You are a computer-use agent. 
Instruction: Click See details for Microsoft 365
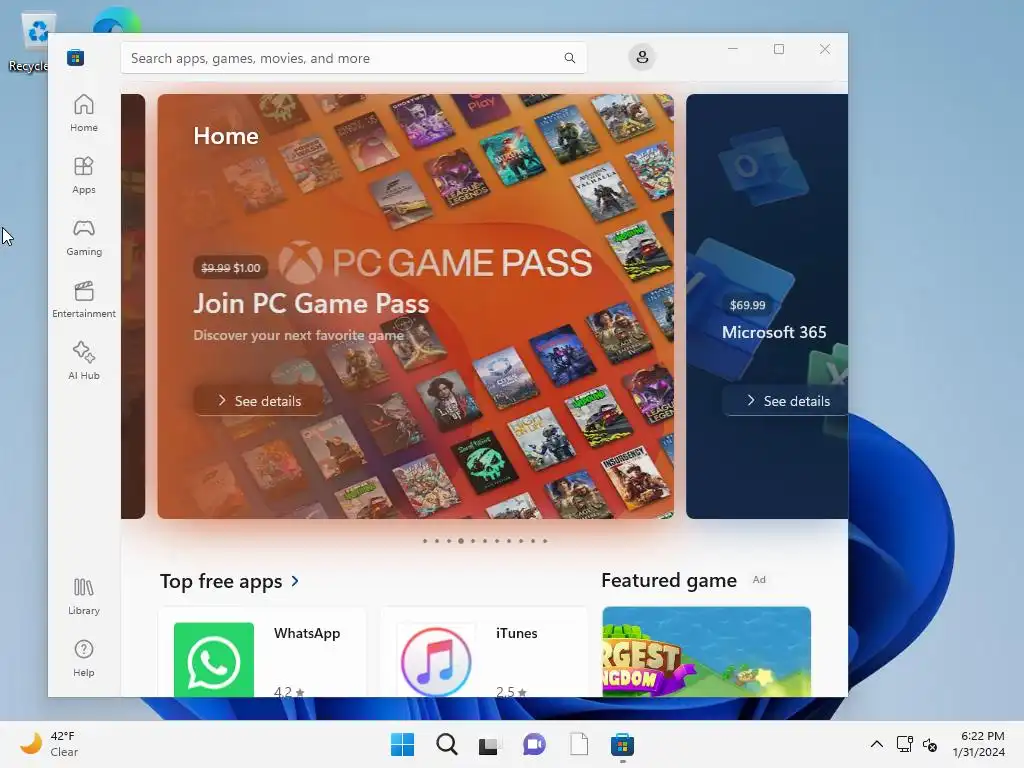[786, 401]
